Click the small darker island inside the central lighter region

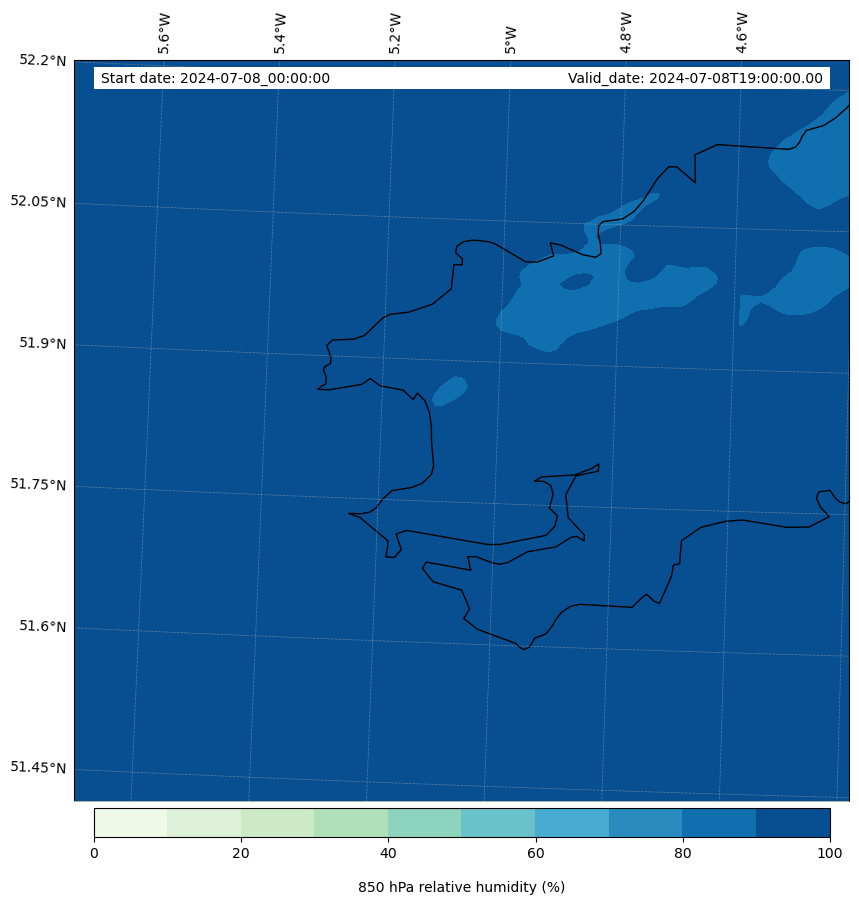577,282
